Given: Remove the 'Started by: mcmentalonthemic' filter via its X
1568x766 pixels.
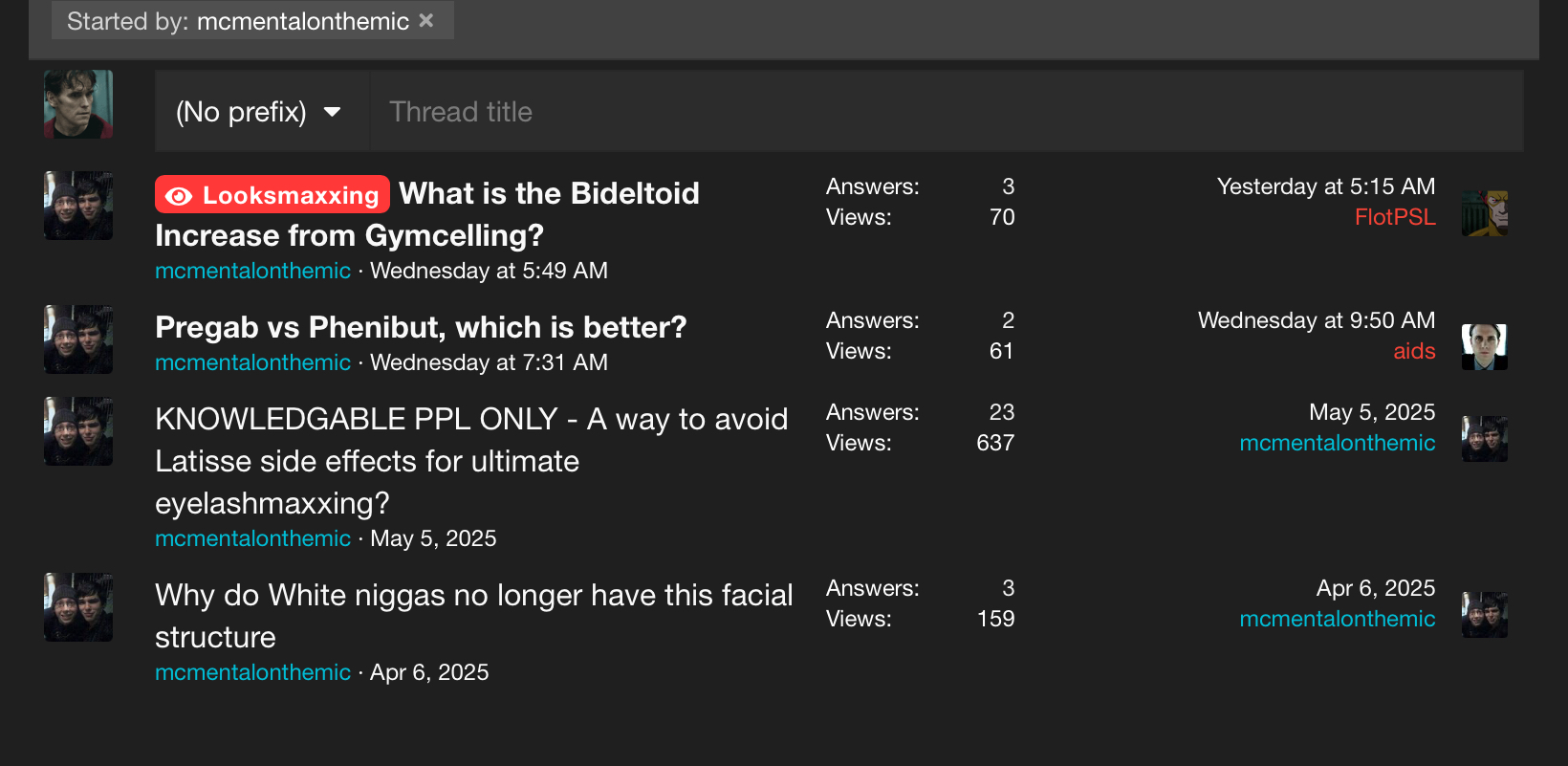Looking at the screenshot, I should (426, 20).
